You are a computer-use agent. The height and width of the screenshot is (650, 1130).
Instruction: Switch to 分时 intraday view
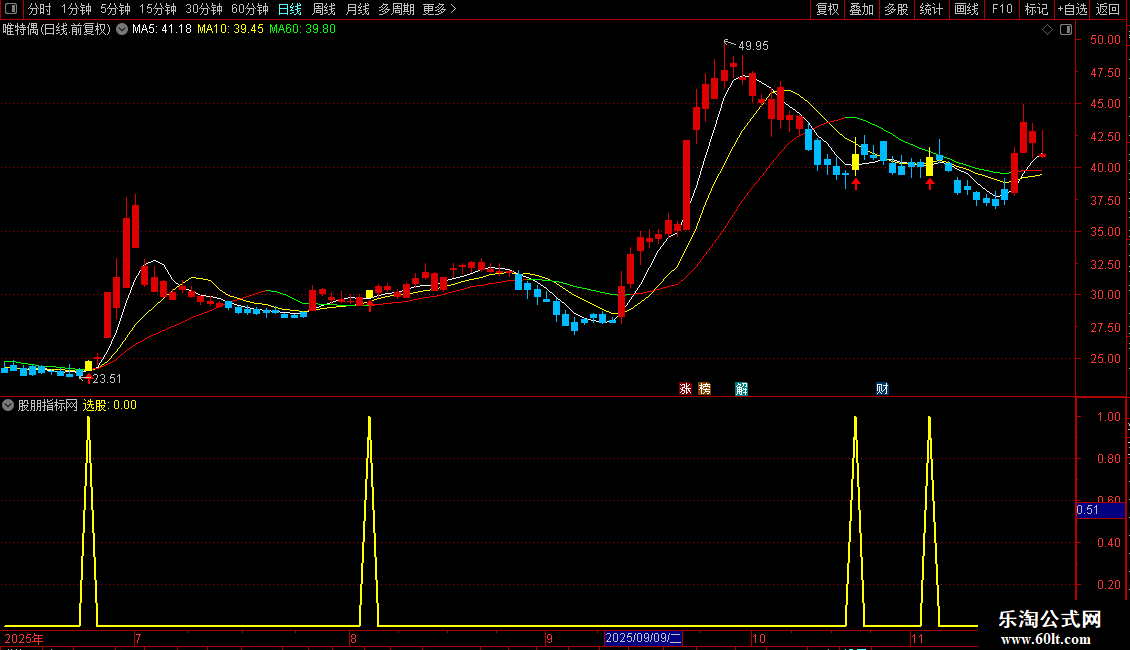tap(40, 9)
